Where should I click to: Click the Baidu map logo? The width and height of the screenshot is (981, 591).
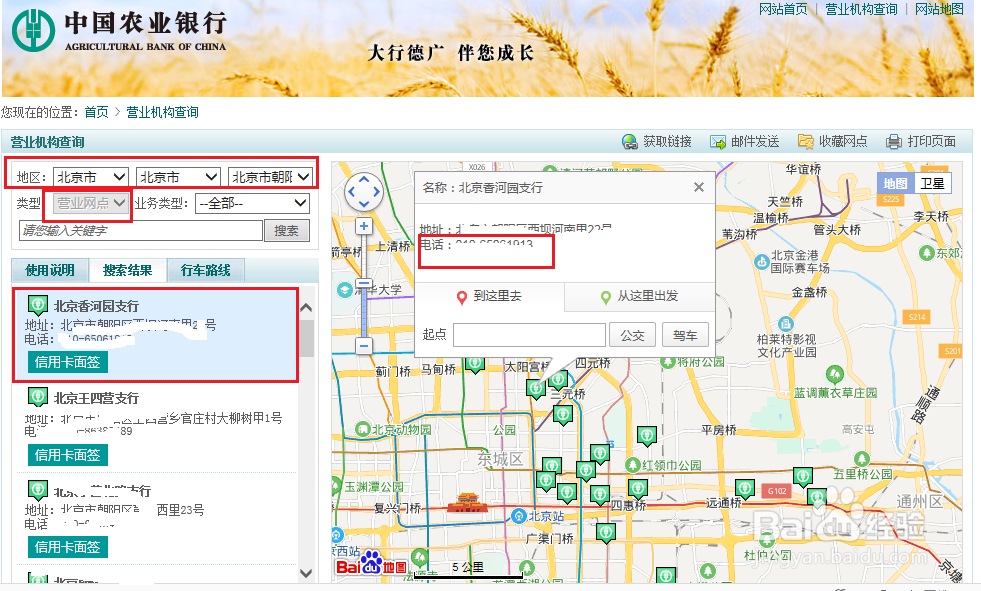(371, 563)
